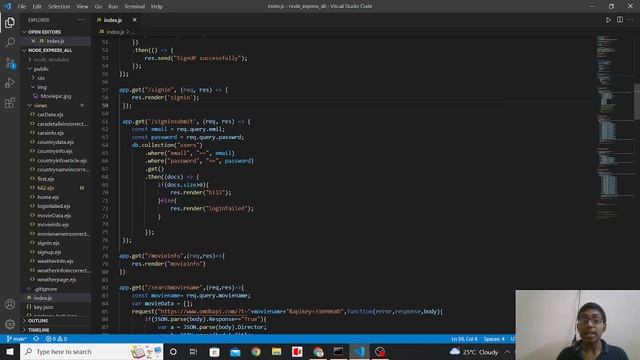This screenshot has width=640, height=360.
Task: Open the signup.ejs file
Action: click(x=49, y=252)
